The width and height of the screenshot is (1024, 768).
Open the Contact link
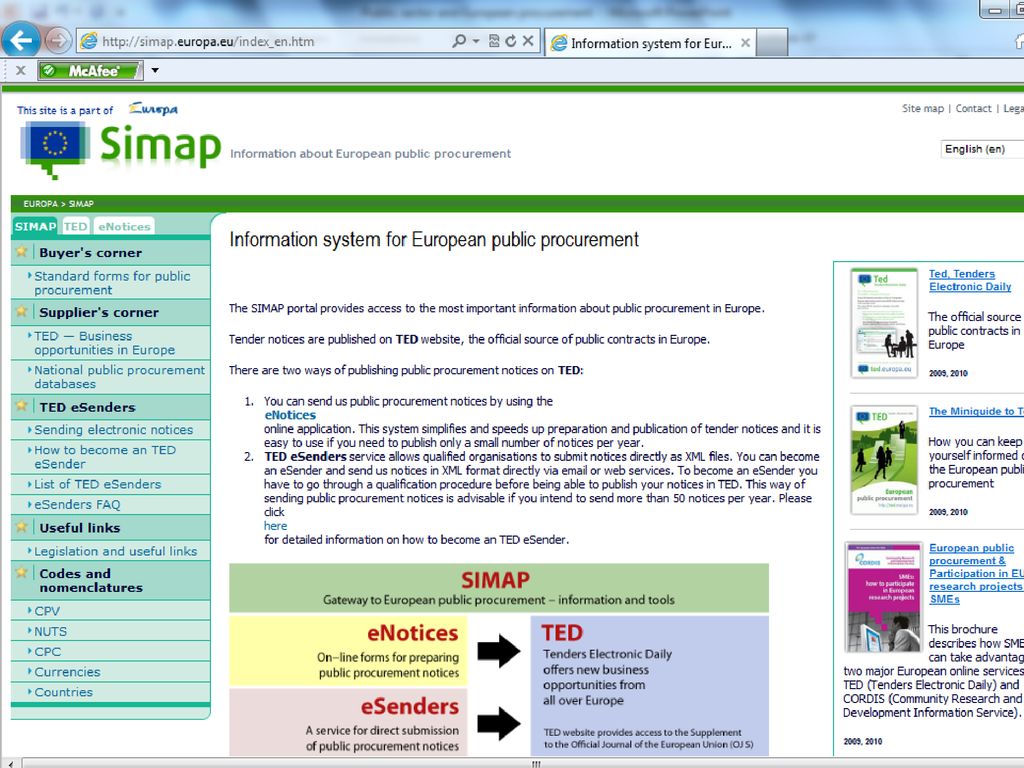[x=973, y=108]
